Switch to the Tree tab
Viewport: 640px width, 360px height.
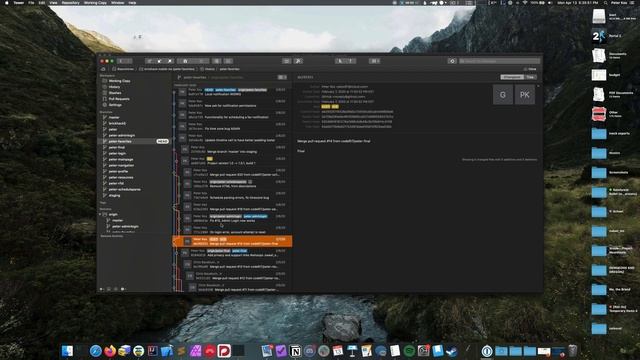tap(530, 77)
